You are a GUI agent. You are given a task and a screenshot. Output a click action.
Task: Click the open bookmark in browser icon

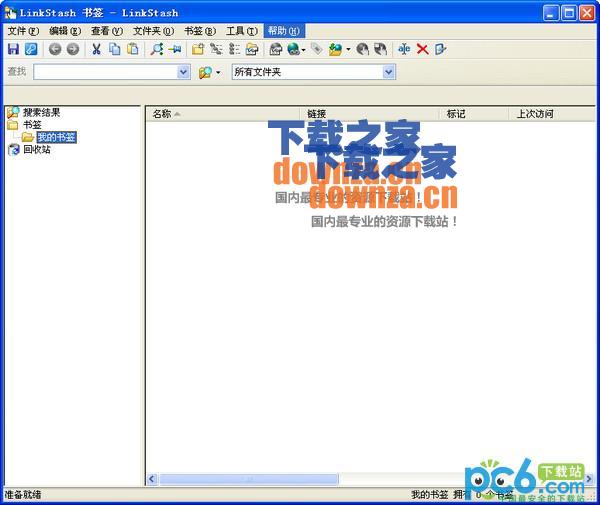(276, 49)
